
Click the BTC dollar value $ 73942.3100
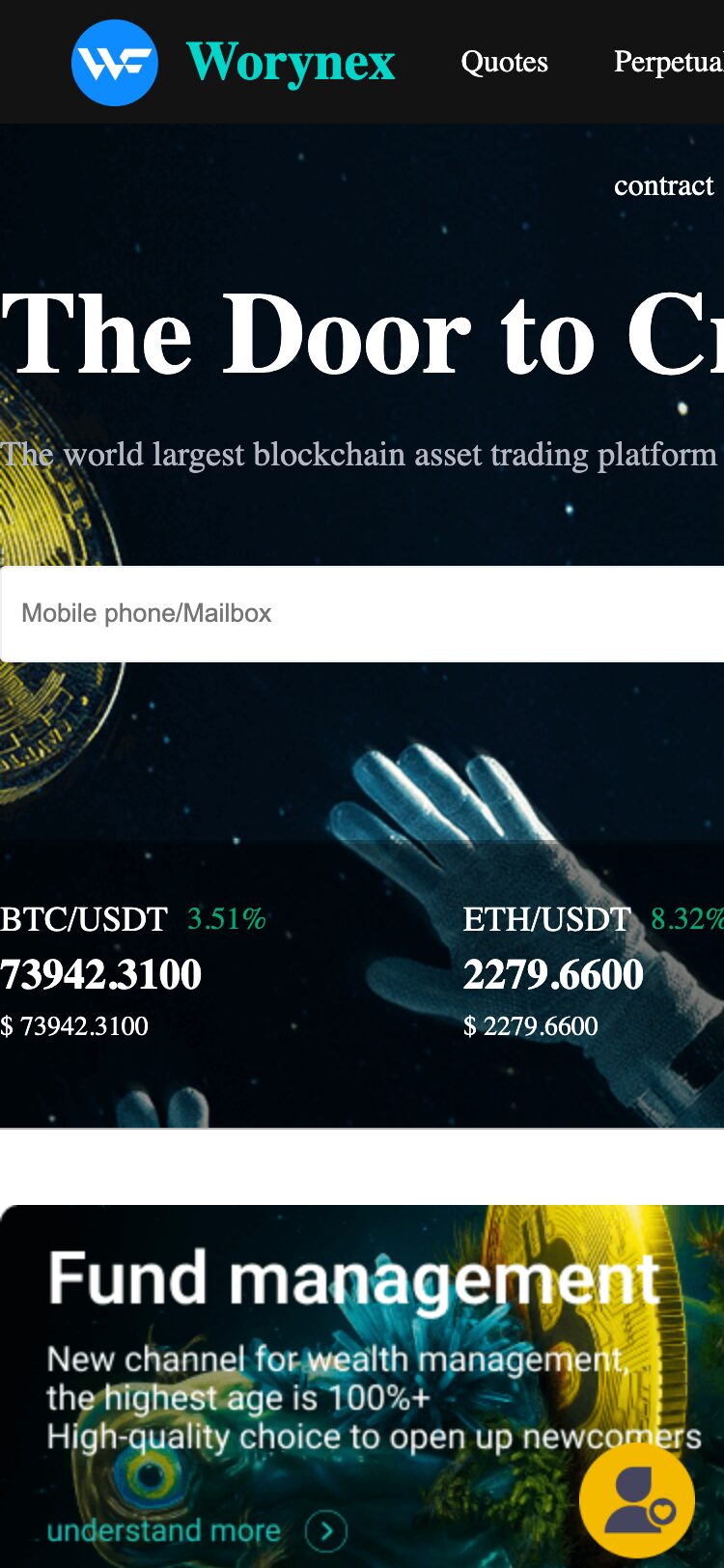pos(75,1026)
